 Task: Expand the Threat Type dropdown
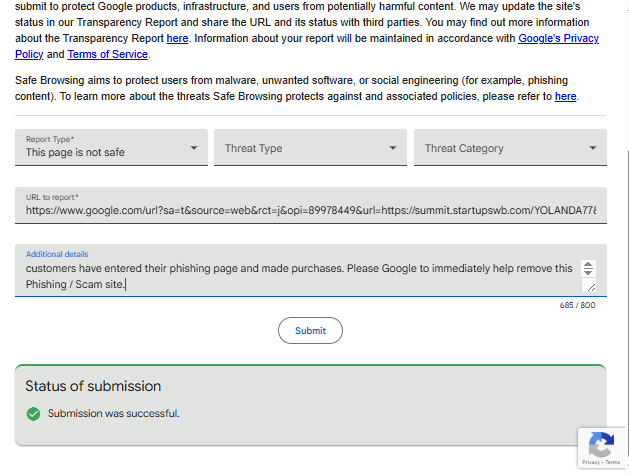310,148
